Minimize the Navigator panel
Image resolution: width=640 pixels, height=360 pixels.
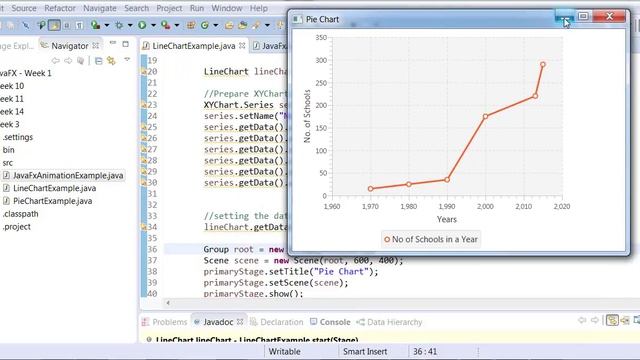(113, 43)
